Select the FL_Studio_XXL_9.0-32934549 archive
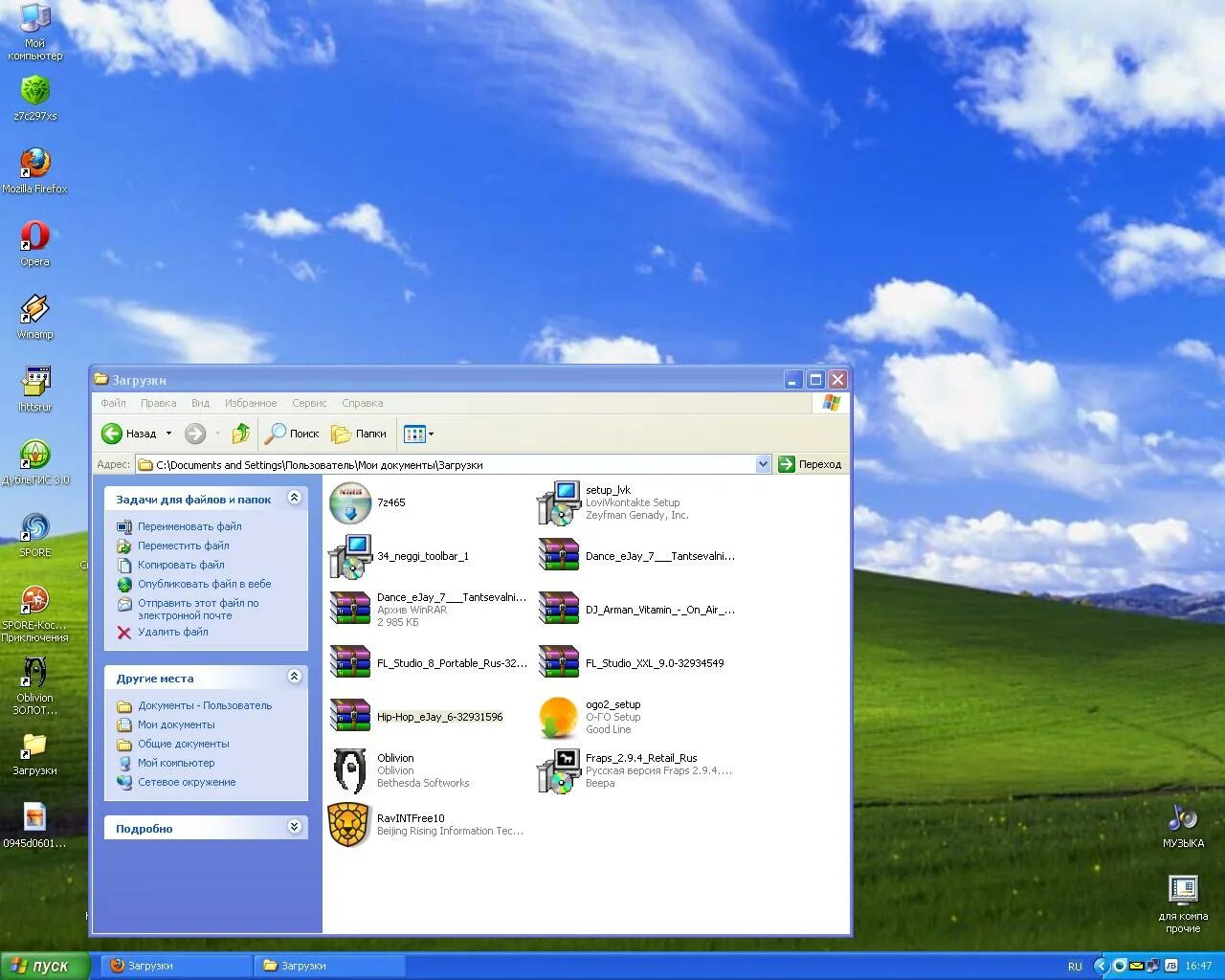This screenshot has width=1225, height=980. click(631, 663)
